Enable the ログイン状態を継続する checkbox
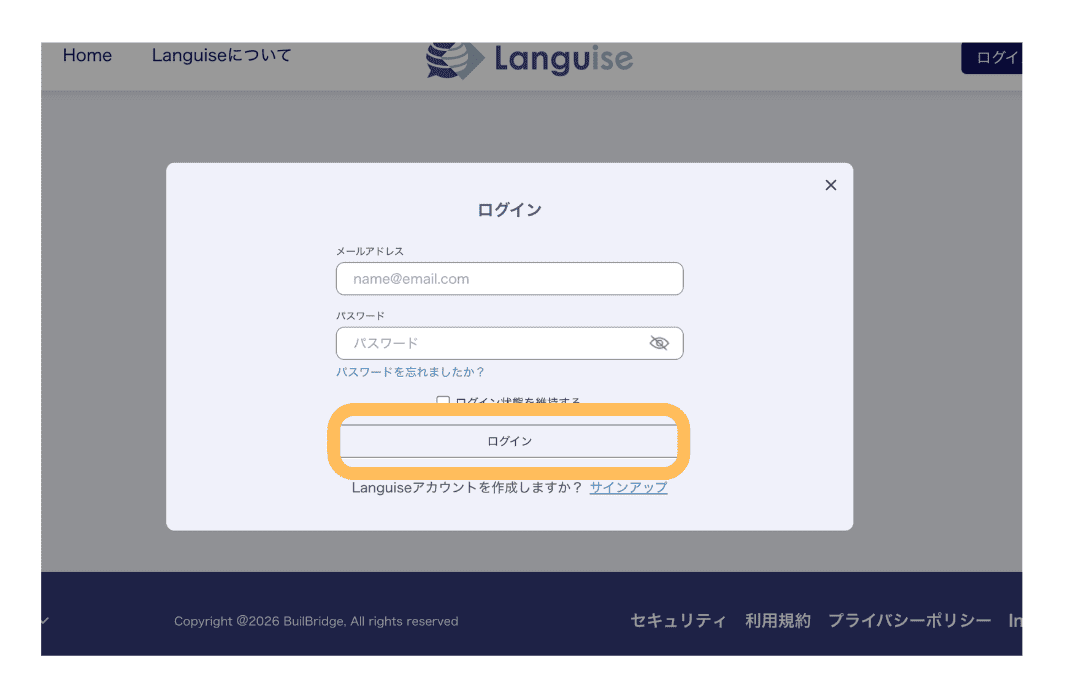 pyautogui.click(x=443, y=402)
